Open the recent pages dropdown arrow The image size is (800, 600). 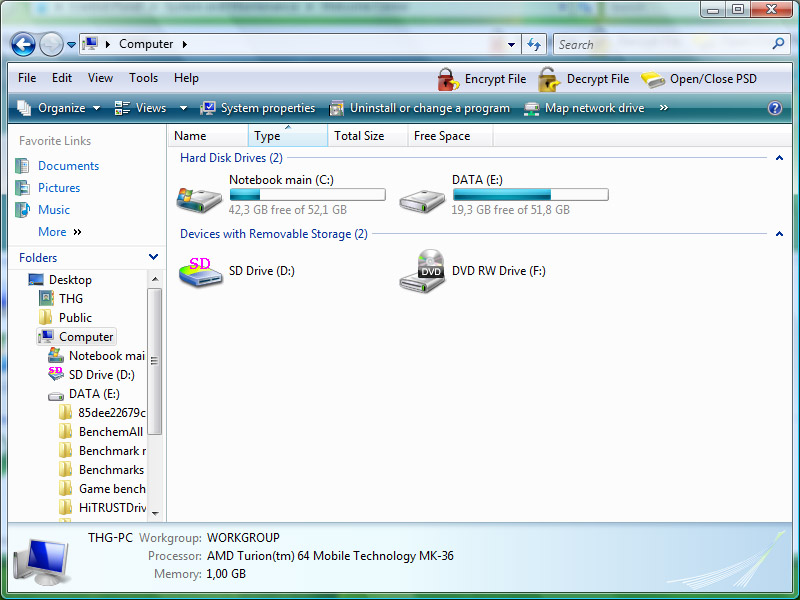click(71, 45)
